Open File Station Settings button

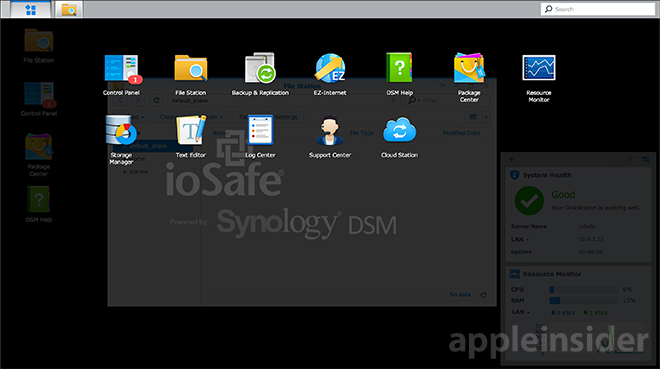[x=286, y=117]
